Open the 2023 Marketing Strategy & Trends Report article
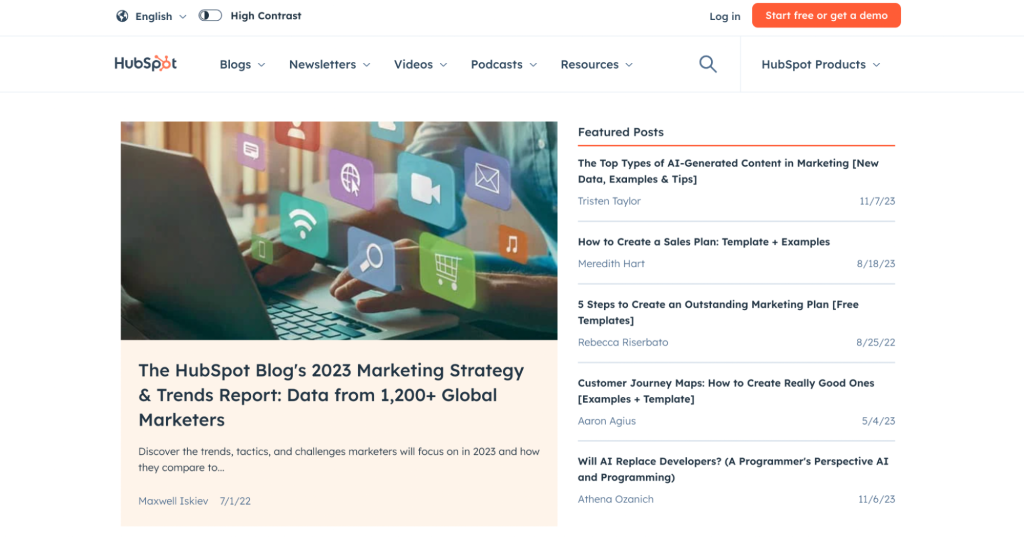The height and width of the screenshot is (537, 1024). 331,395
